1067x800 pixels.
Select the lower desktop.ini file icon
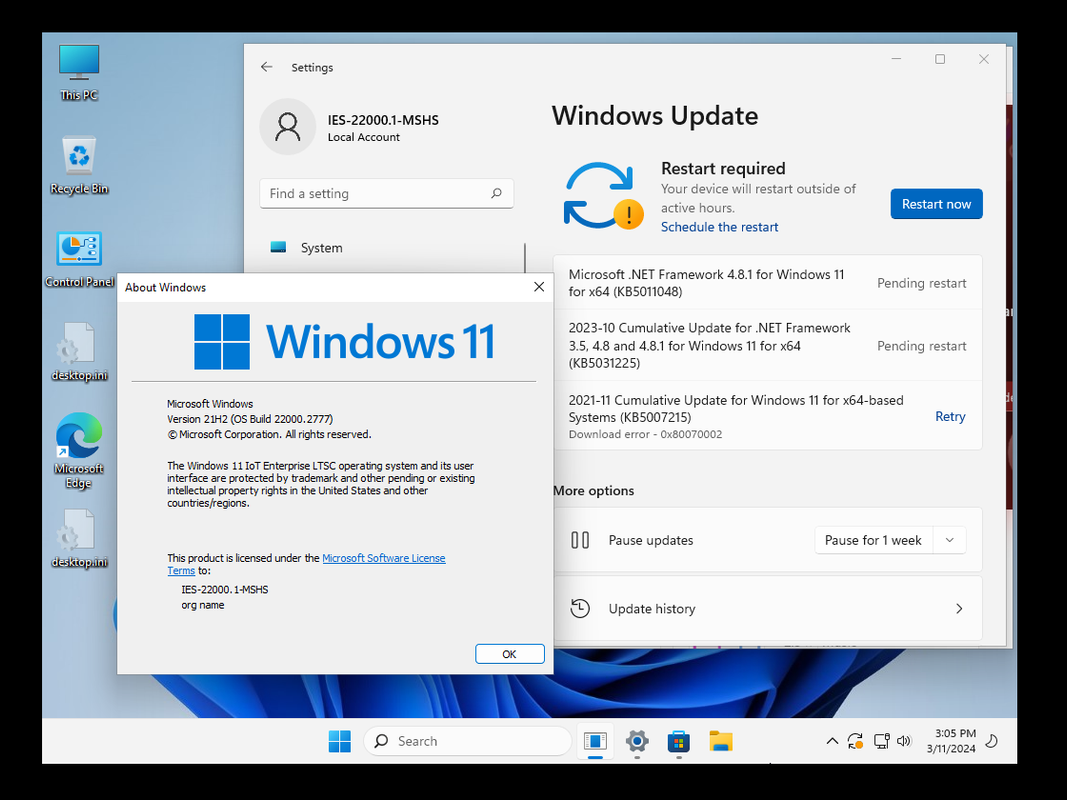click(x=79, y=539)
